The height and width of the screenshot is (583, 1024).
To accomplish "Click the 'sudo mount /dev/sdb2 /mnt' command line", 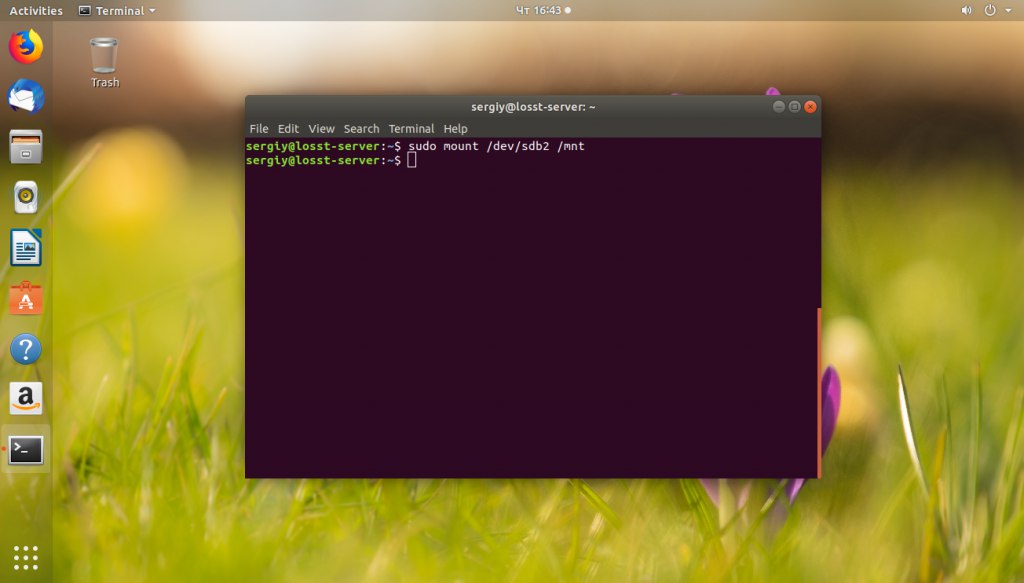I will point(496,146).
